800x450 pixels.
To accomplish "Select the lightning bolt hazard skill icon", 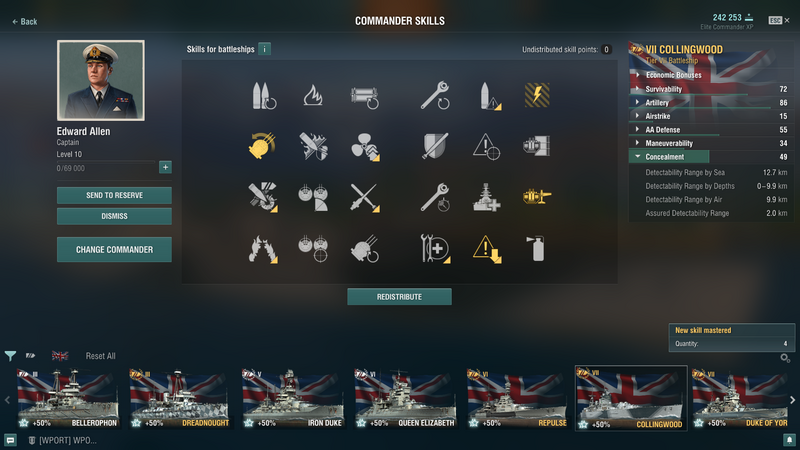I will (537, 95).
